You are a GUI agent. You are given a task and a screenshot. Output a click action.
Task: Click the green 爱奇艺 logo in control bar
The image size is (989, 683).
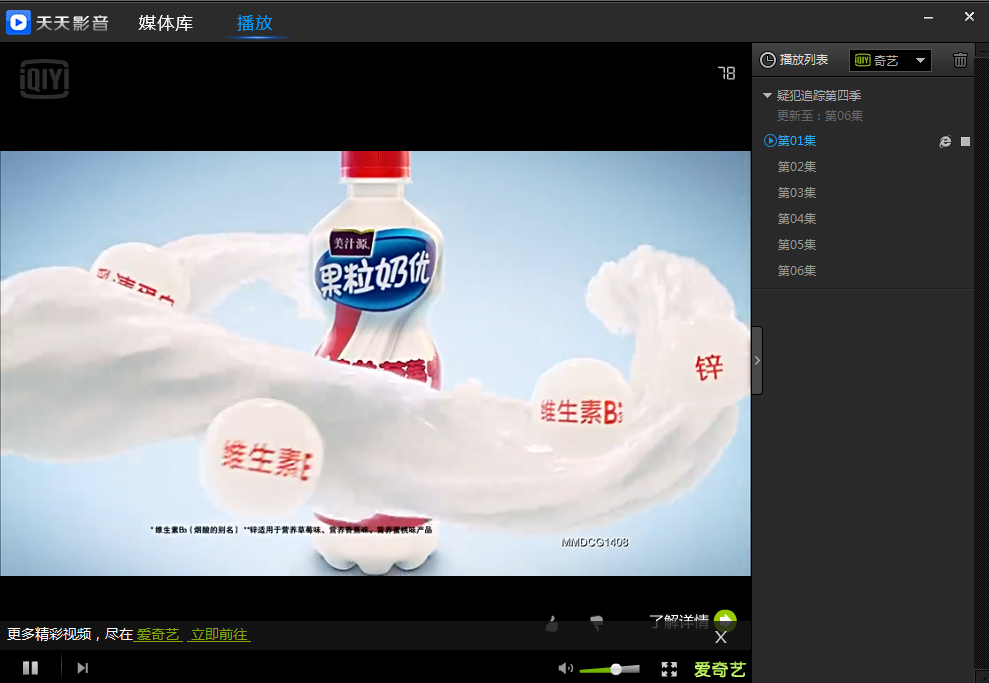coord(720,669)
